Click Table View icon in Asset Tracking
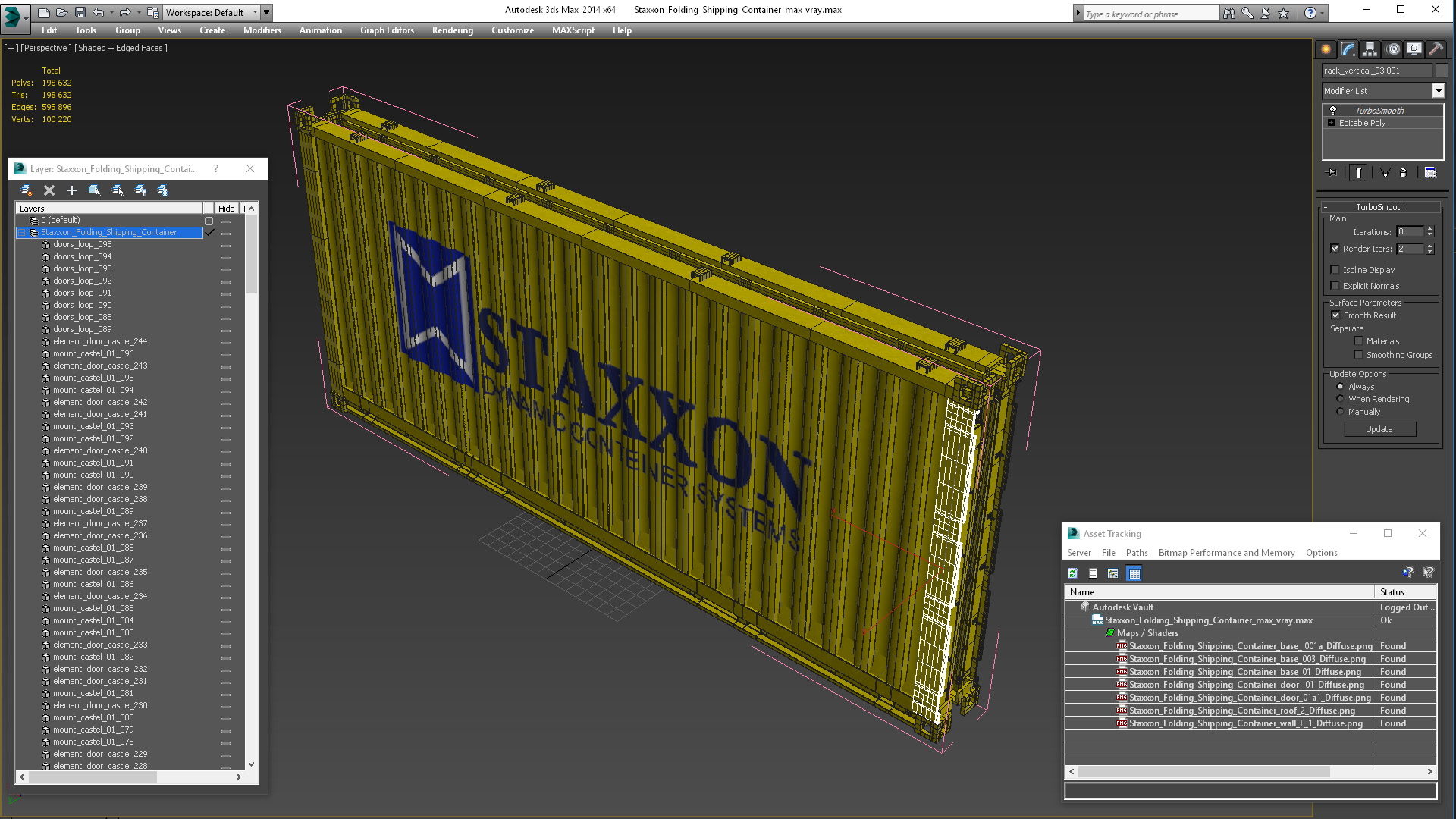The height and width of the screenshot is (819, 1456). [x=1134, y=573]
